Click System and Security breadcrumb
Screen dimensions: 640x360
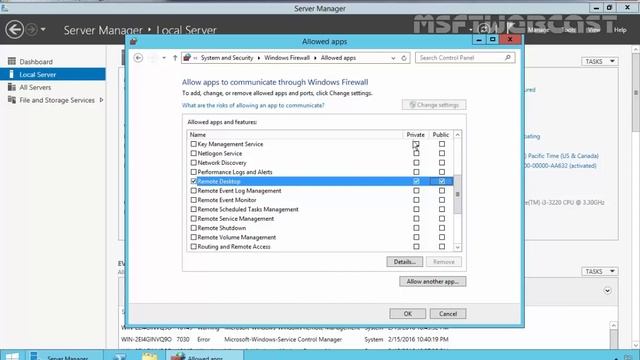pyautogui.click(x=227, y=58)
